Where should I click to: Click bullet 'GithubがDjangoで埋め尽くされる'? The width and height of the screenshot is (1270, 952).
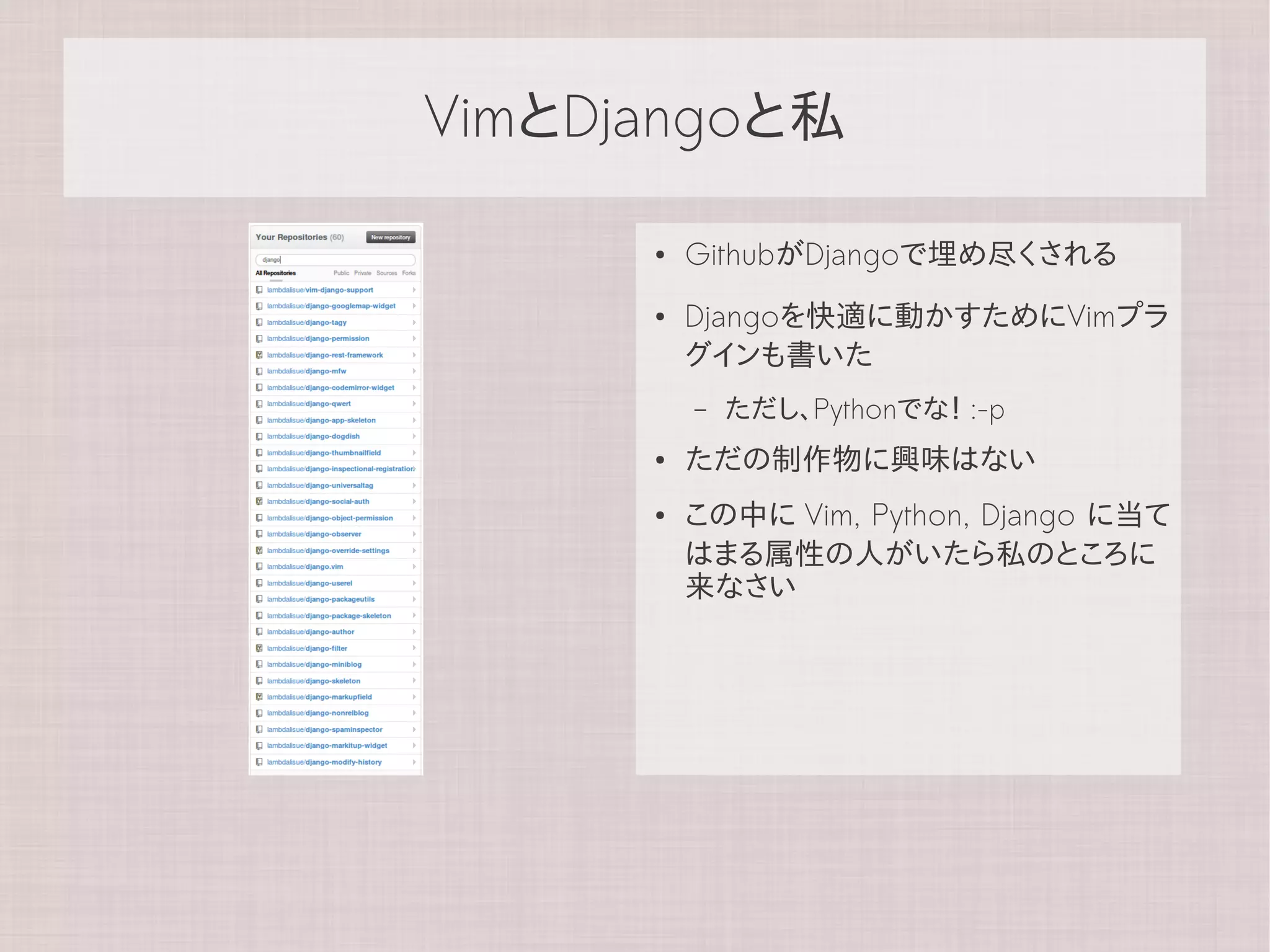pos(901,254)
